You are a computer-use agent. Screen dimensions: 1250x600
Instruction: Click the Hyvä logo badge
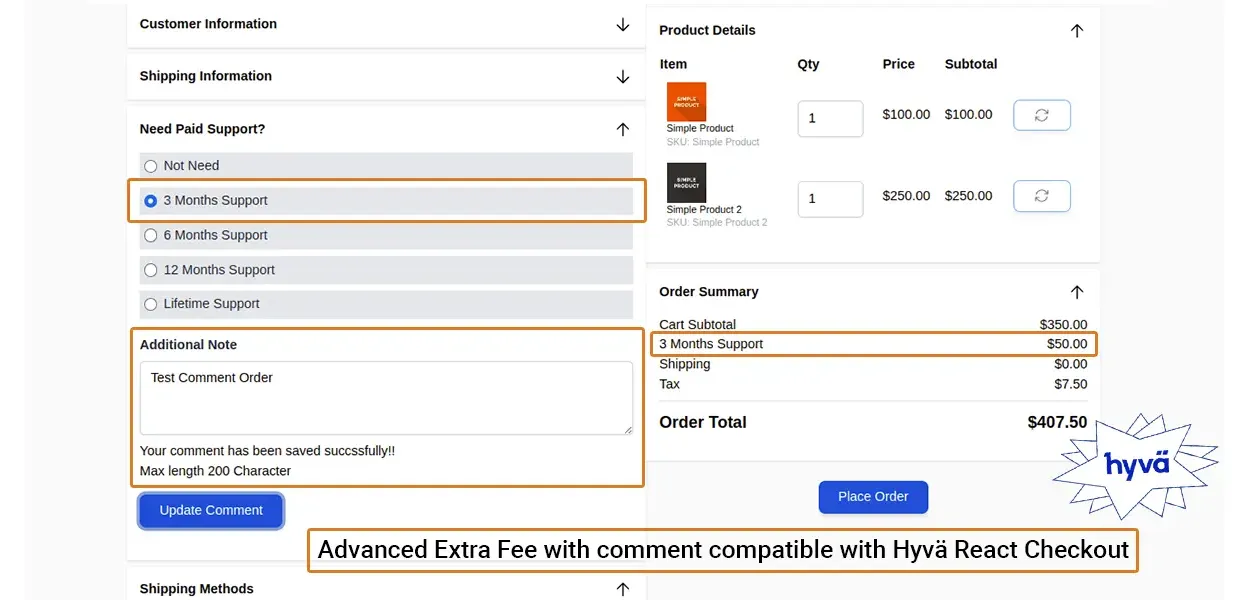(1136, 465)
